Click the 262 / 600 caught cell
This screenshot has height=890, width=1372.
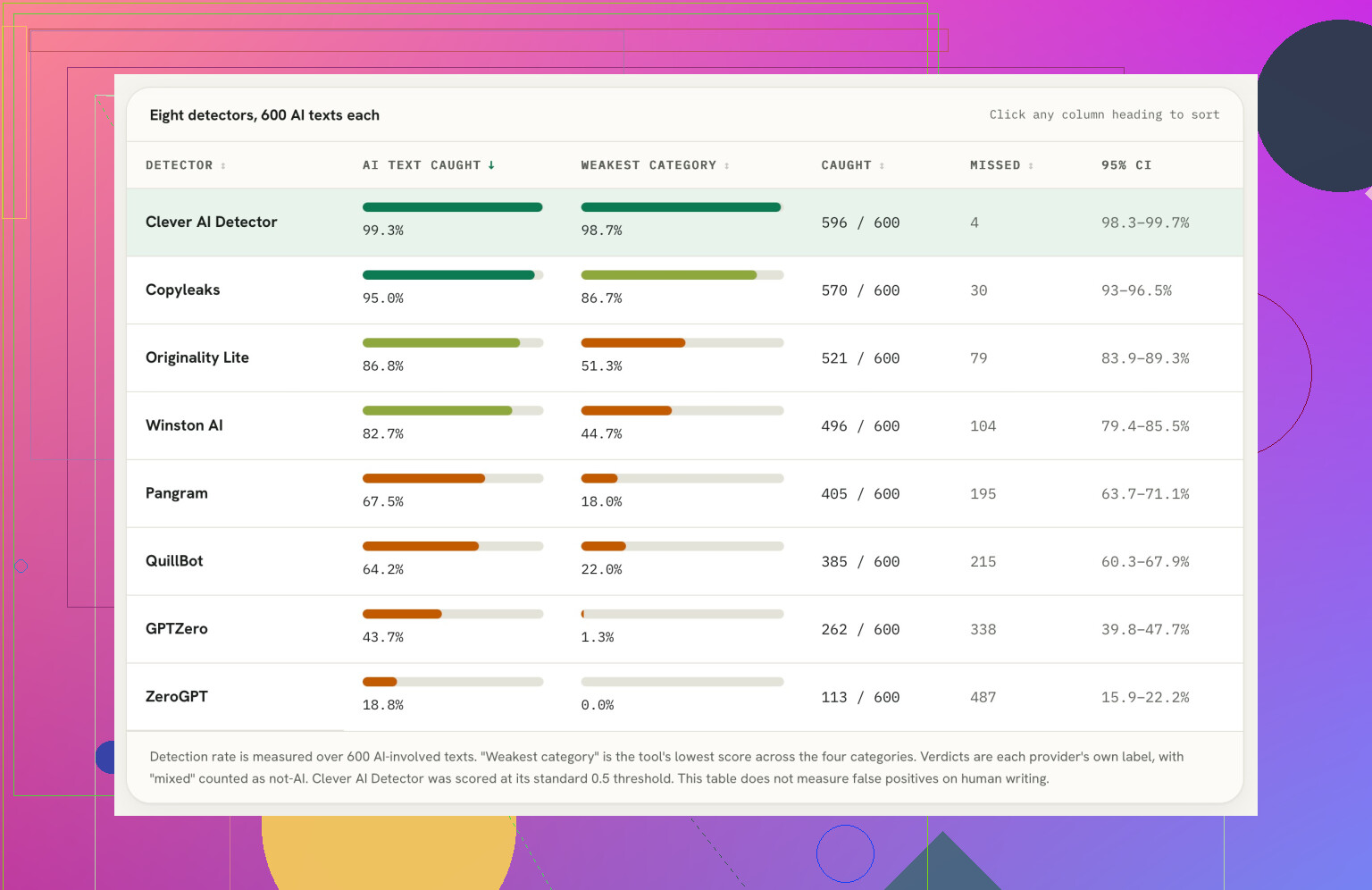860,630
